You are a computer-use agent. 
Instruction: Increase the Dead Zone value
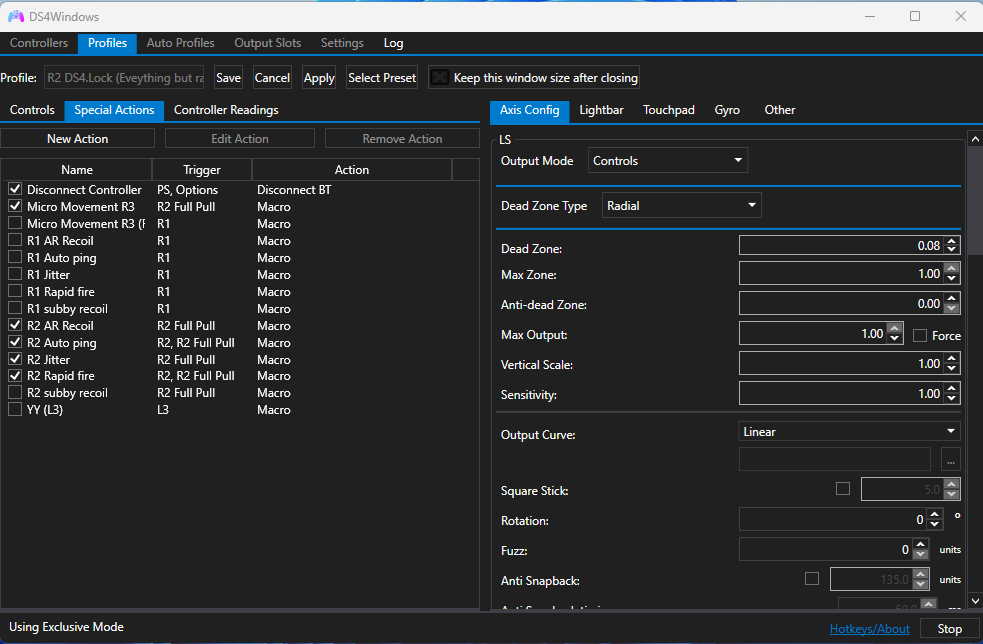click(x=952, y=241)
